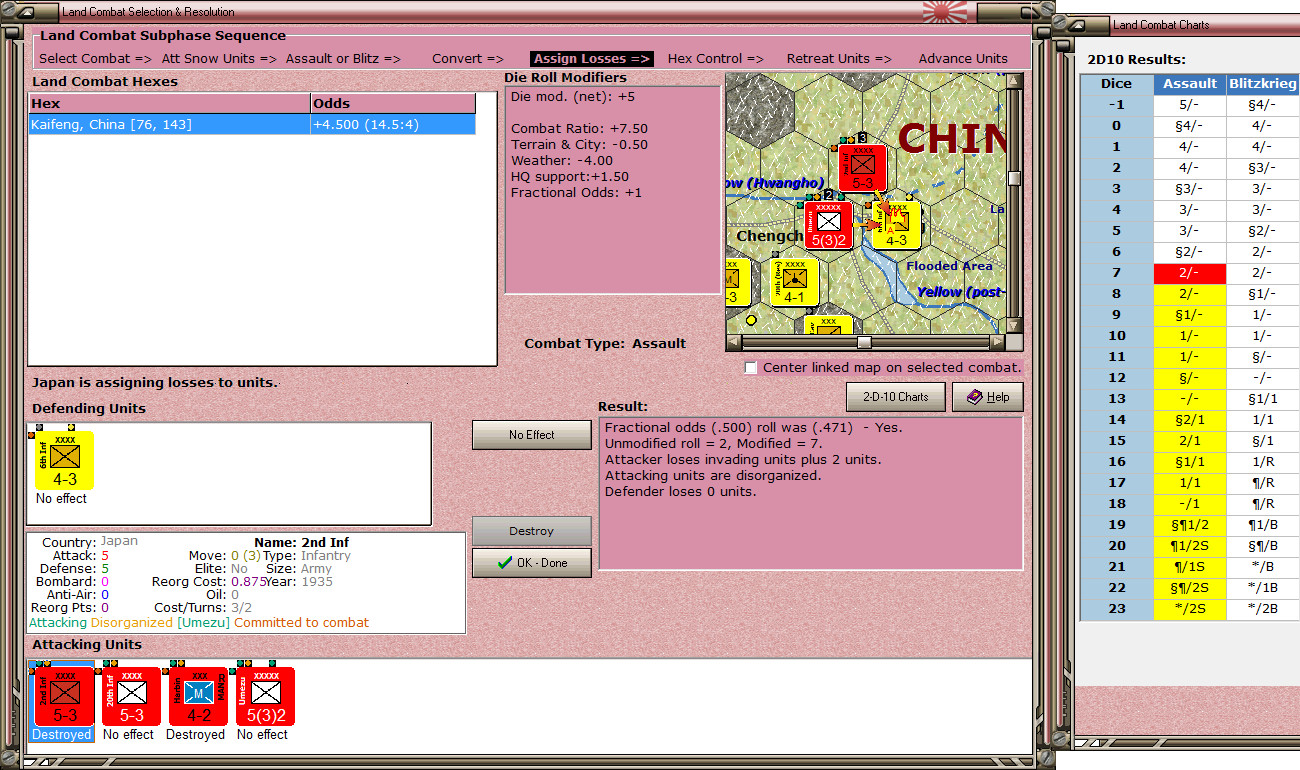
Task: Toggle 'Center linked map on selected combat' checkbox
Action: (751, 368)
